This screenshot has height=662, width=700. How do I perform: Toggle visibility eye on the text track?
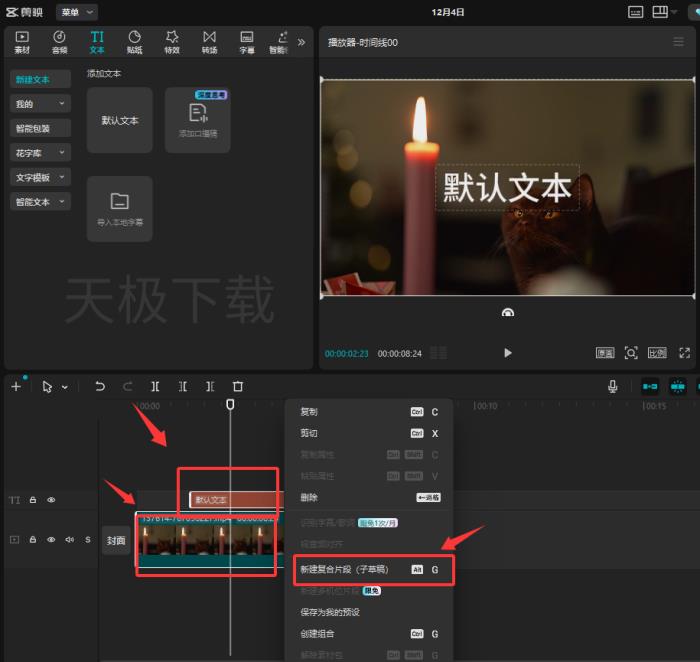click(x=52, y=500)
